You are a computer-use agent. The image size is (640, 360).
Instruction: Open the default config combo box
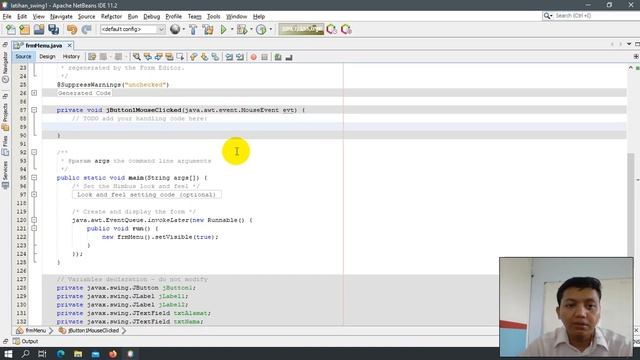(x=133, y=29)
